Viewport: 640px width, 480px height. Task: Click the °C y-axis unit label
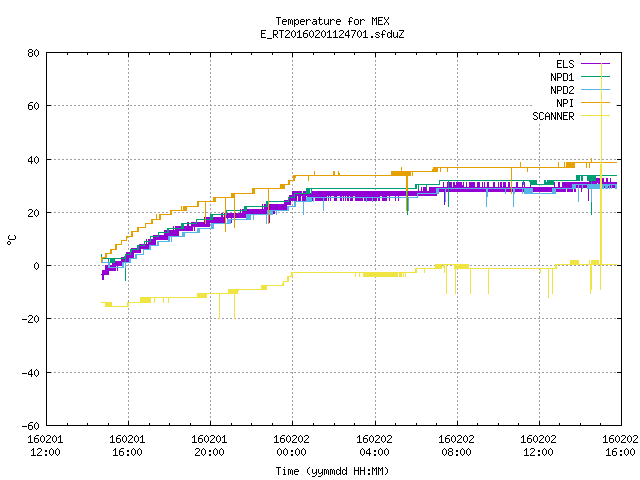click(11, 240)
